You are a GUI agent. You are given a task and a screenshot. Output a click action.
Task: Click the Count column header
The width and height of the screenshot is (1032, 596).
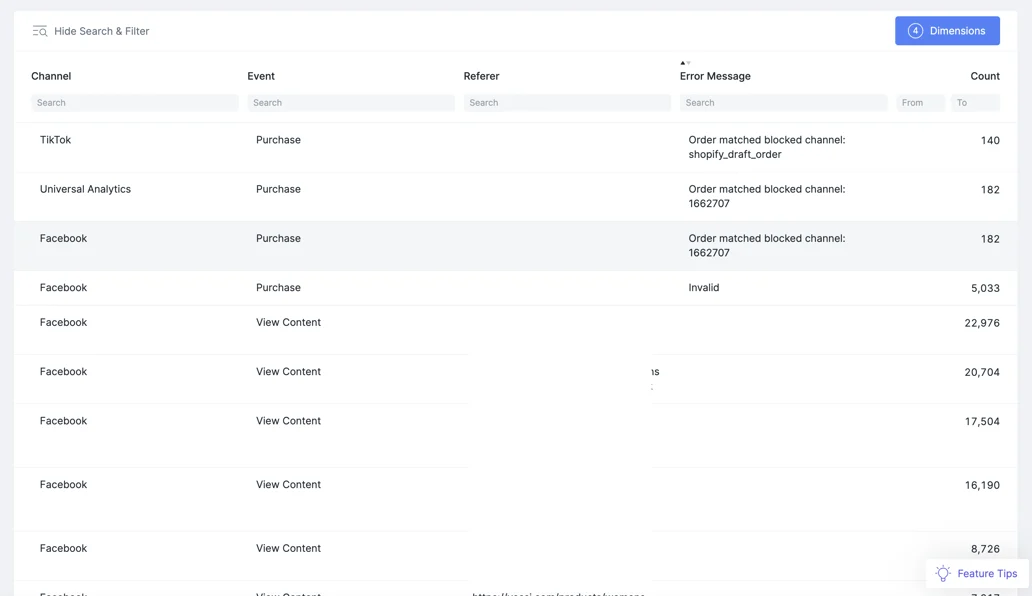point(985,76)
